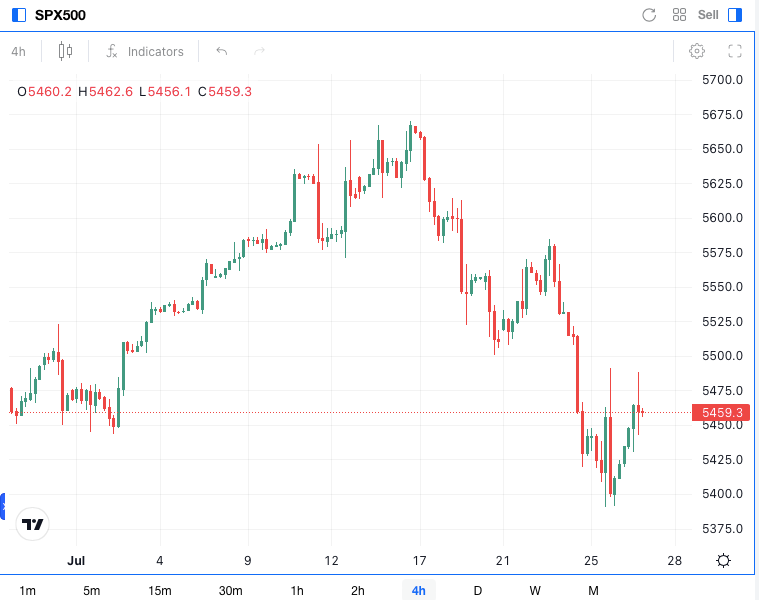Toggle the left panel next to SPX500

pyautogui.click(x=18, y=15)
